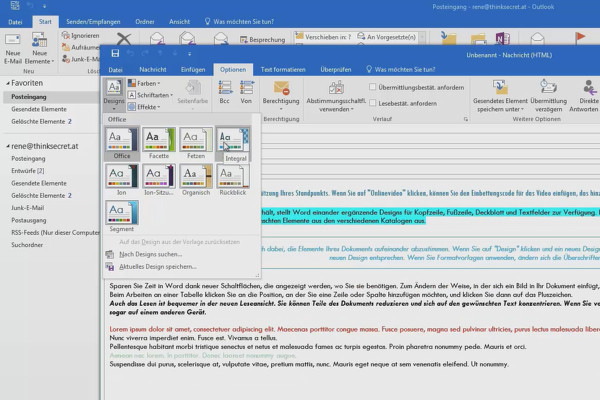This screenshot has width=600, height=400.
Task: Select the Ion design thumbnail
Action: (122, 180)
